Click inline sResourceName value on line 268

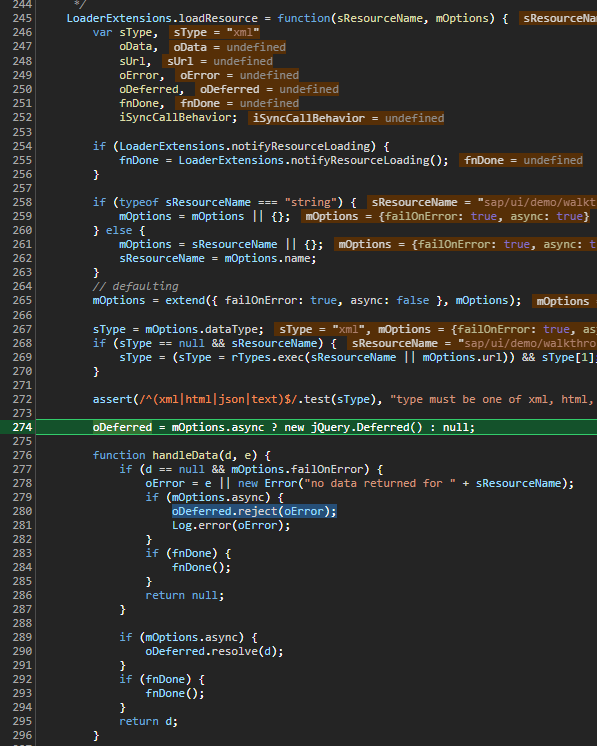[x=472, y=344]
